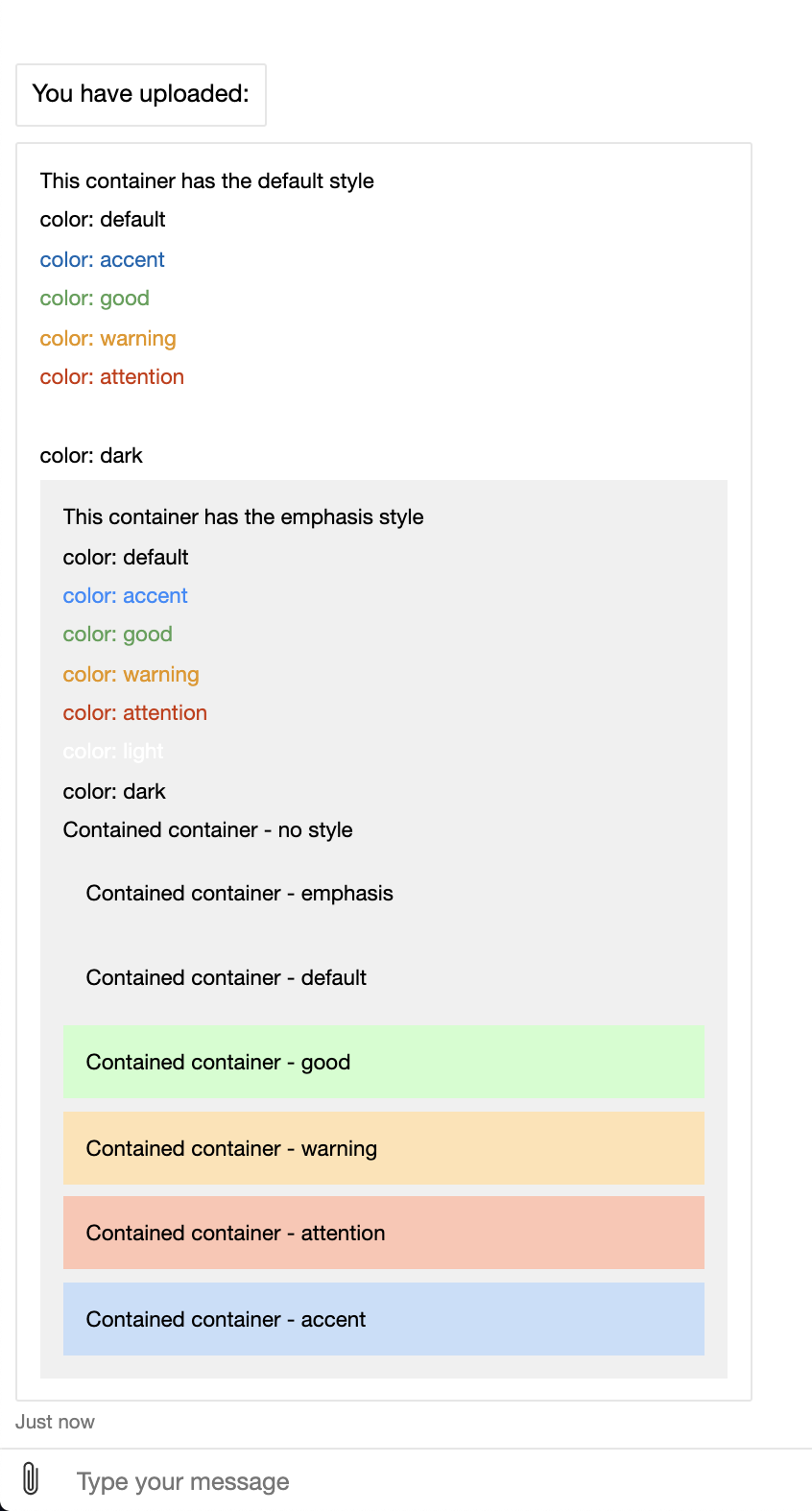Click 'color: attention' in the emphasis container
Viewport: 812px width, 1511px height.
click(x=134, y=712)
